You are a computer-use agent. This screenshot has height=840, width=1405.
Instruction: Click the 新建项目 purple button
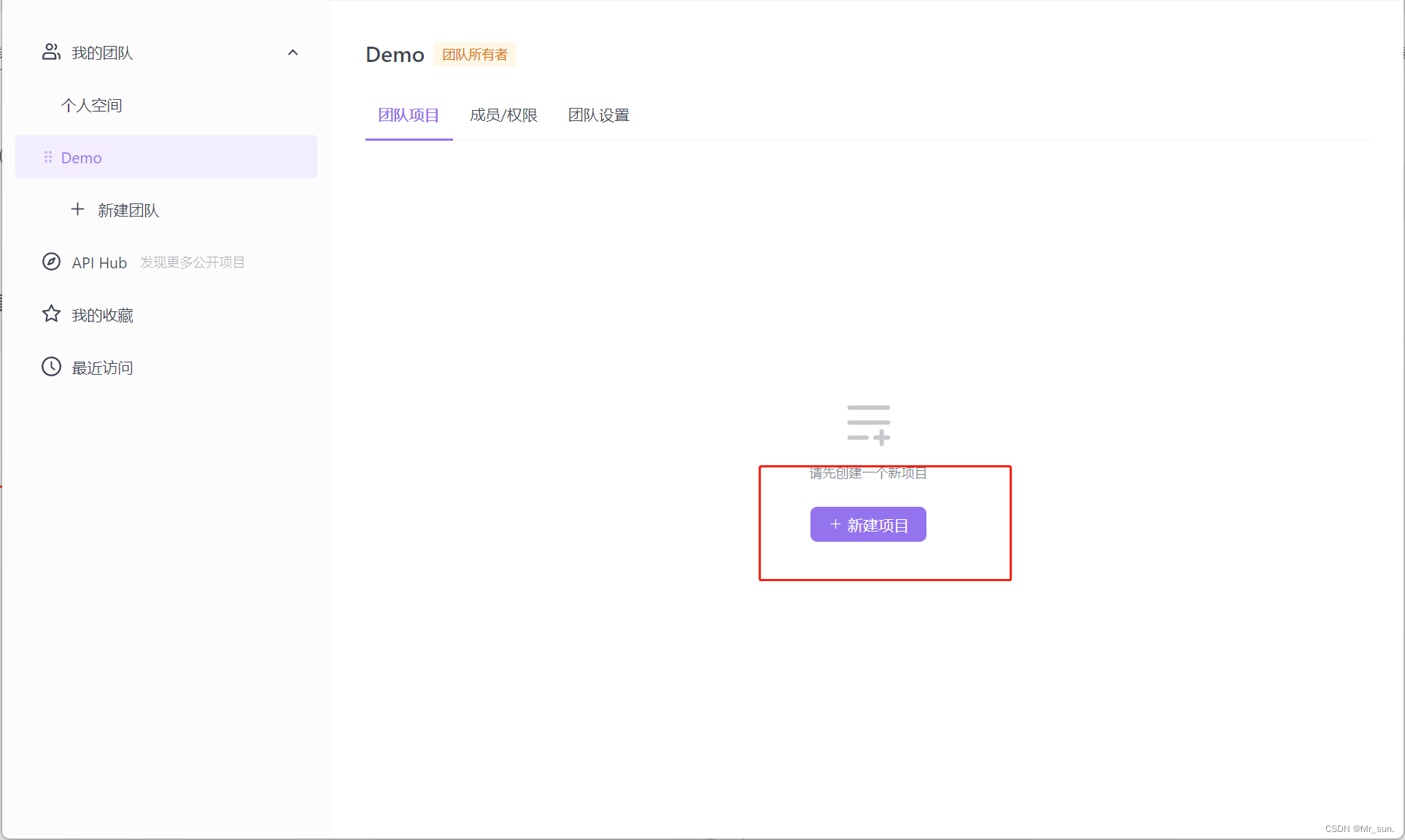point(868,524)
